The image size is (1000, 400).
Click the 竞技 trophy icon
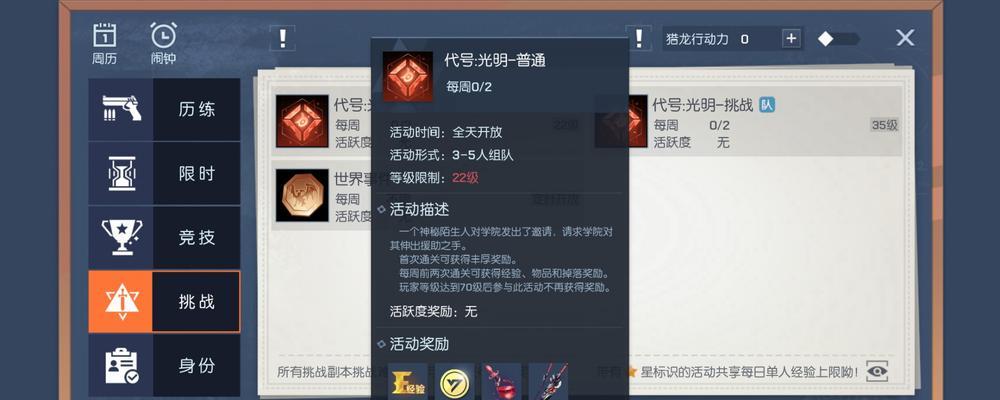(121, 237)
